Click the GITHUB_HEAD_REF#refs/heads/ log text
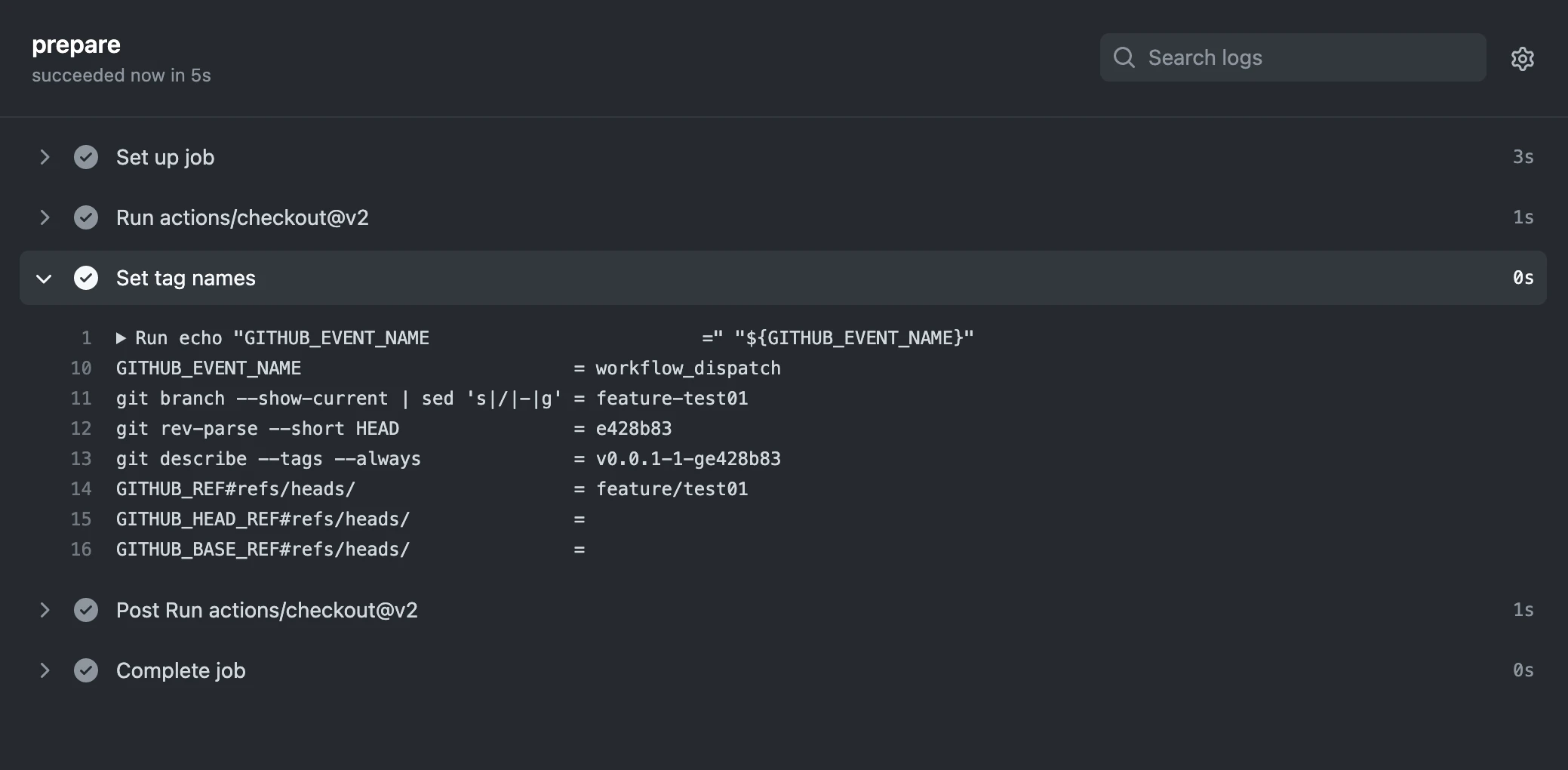The width and height of the screenshot is (1568, 770). 263,519
